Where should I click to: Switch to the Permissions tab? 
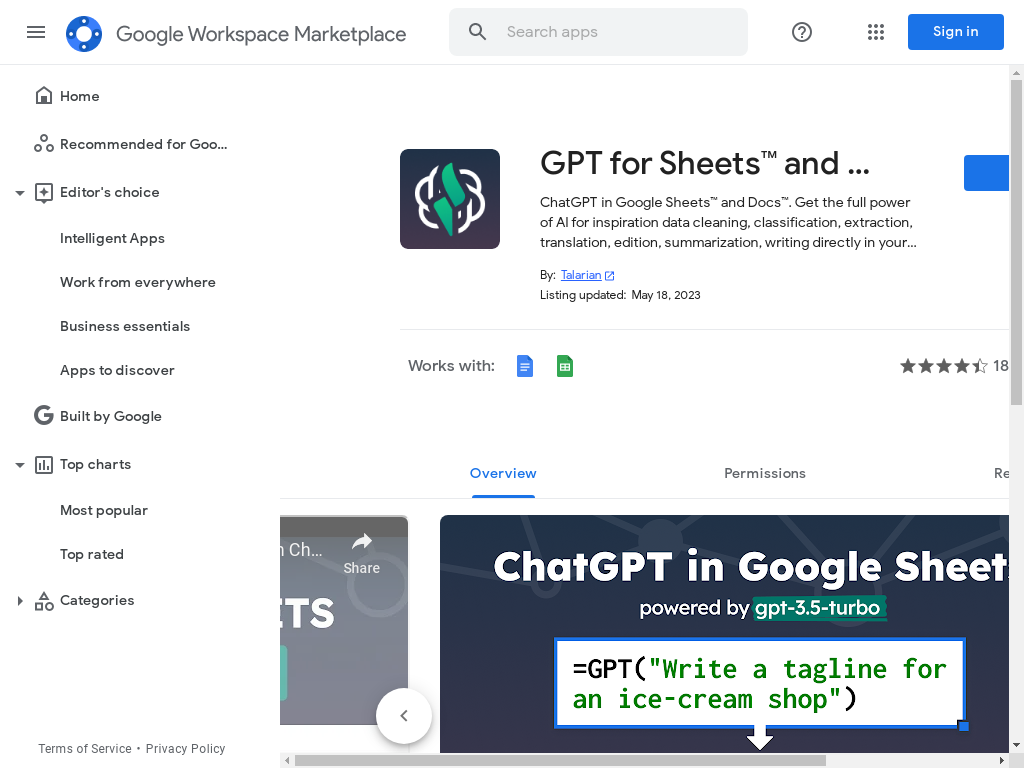pos(765,473)
